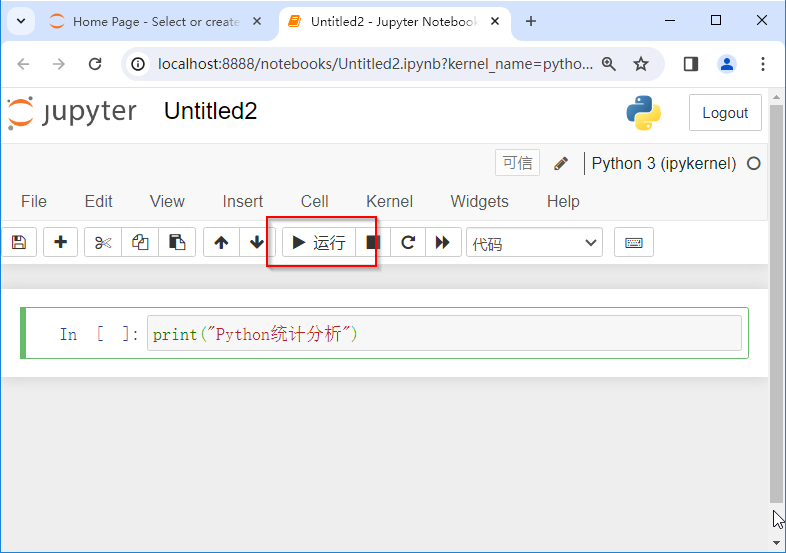Open the Cell menu
The width and height of the screenshot is (786, 553).
click(314, 202)
